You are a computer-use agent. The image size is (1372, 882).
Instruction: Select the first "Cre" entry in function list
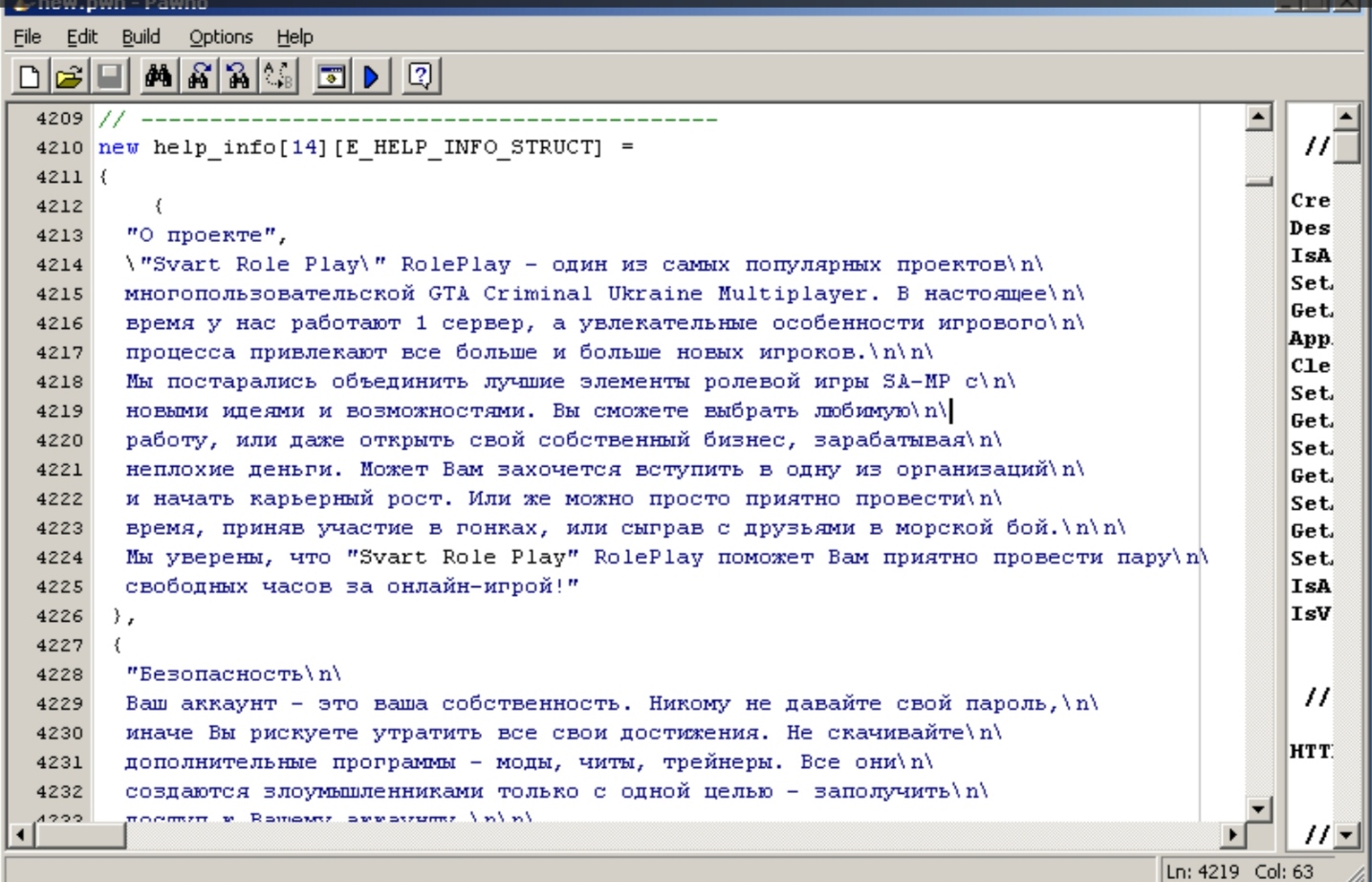pos(1310,201)
